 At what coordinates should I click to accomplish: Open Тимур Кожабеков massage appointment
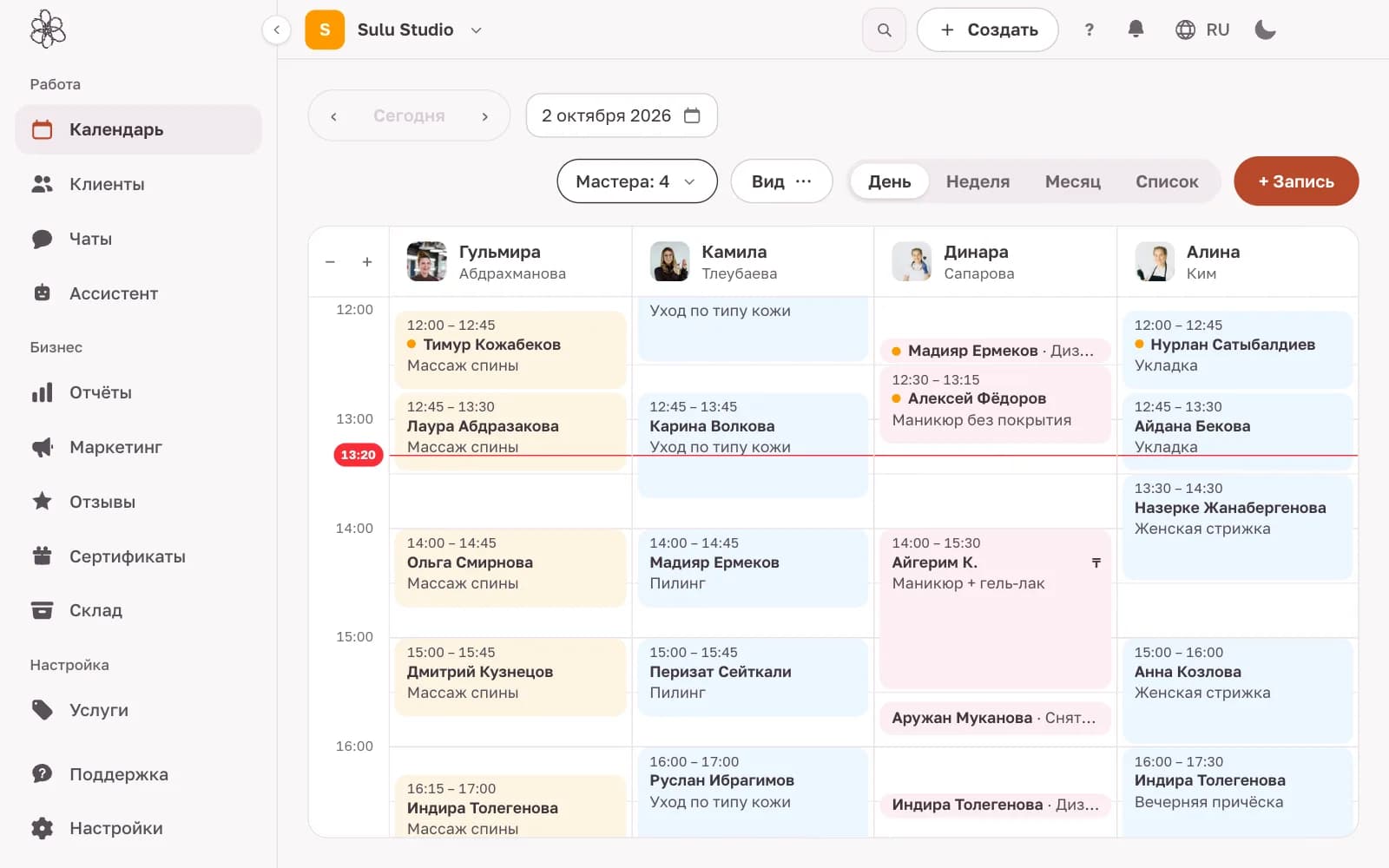coord(510,350)
